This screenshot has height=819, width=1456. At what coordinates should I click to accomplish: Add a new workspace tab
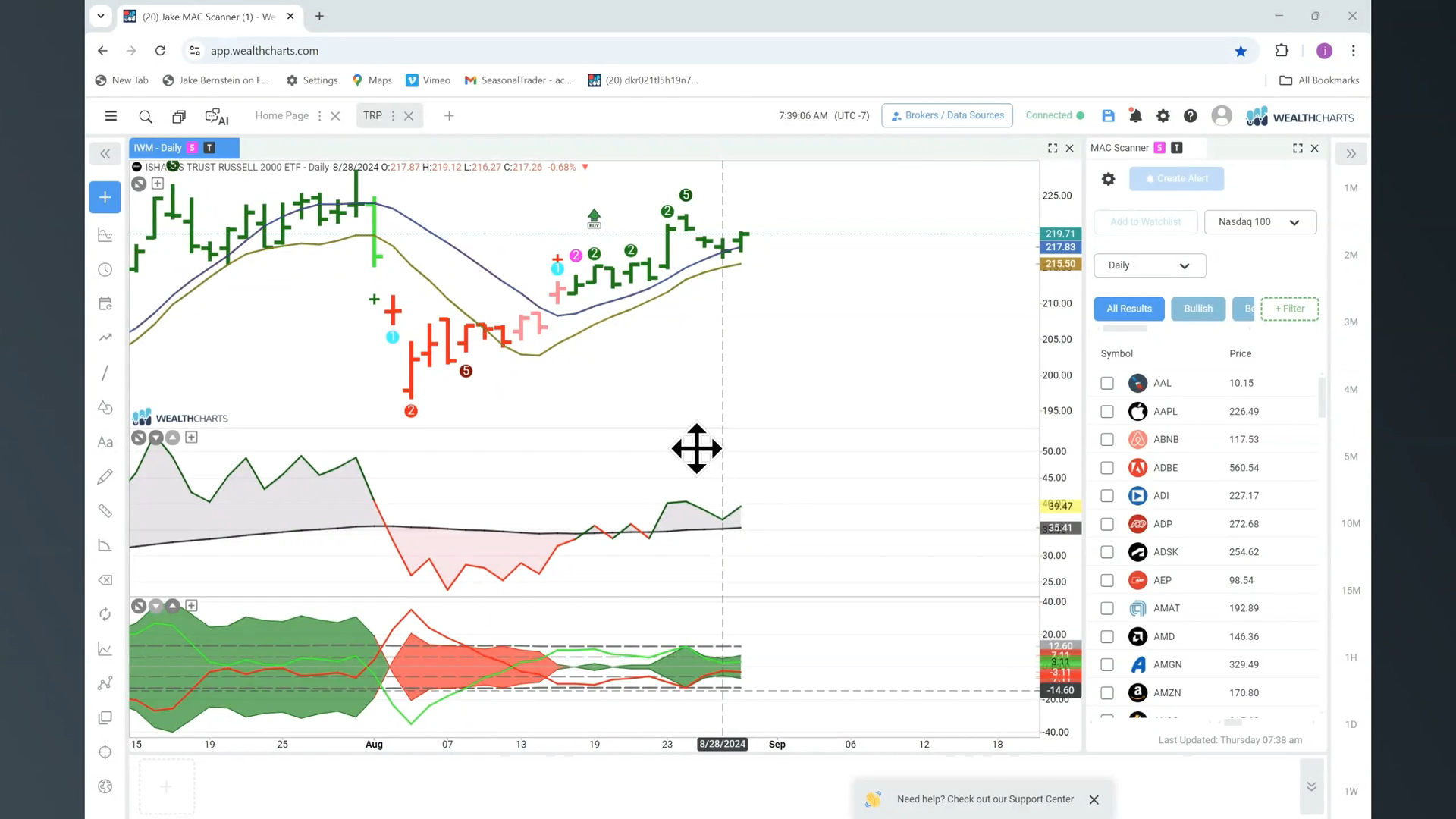(x=449, y=116)
